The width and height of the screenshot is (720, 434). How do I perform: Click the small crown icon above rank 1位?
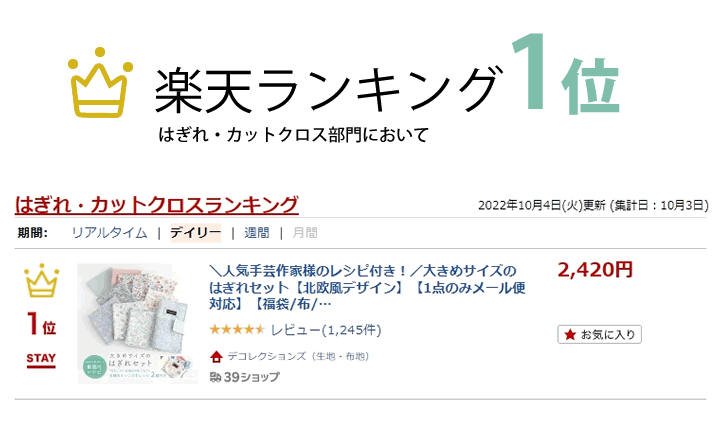(41, 283)
